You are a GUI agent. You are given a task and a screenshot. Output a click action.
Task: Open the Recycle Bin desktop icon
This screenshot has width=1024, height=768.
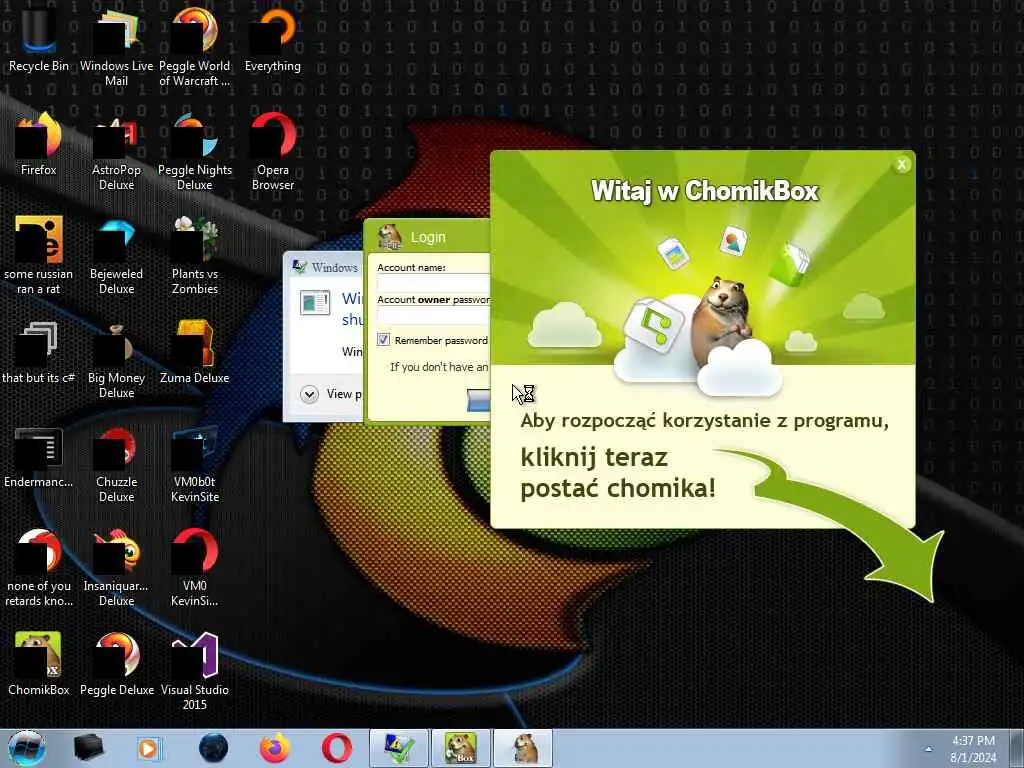point(39,39)
